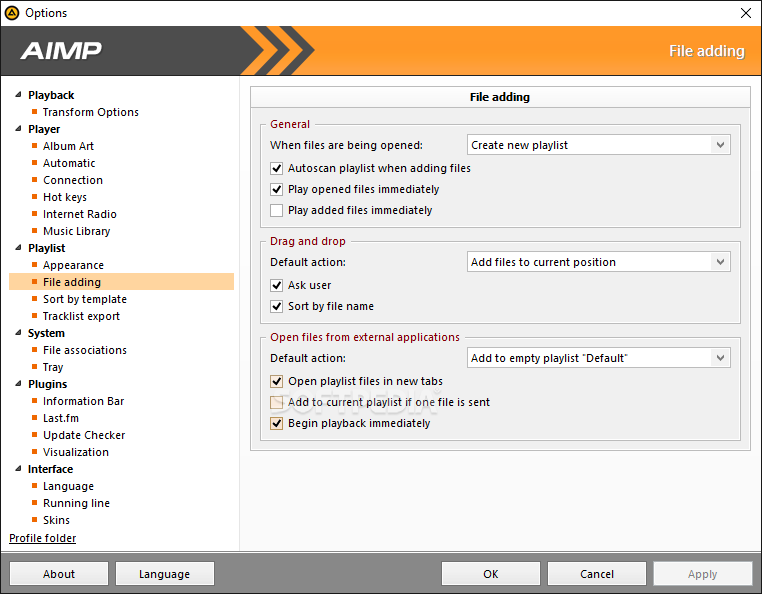
Task: Select the Playback category header
Action: pyautogui.click(x=51, y=95)
